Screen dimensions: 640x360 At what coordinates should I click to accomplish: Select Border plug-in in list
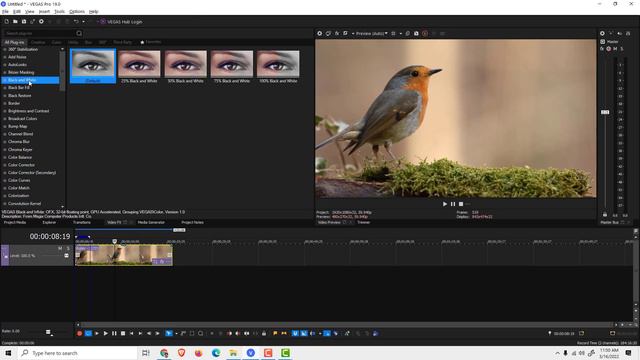[14, 103]
